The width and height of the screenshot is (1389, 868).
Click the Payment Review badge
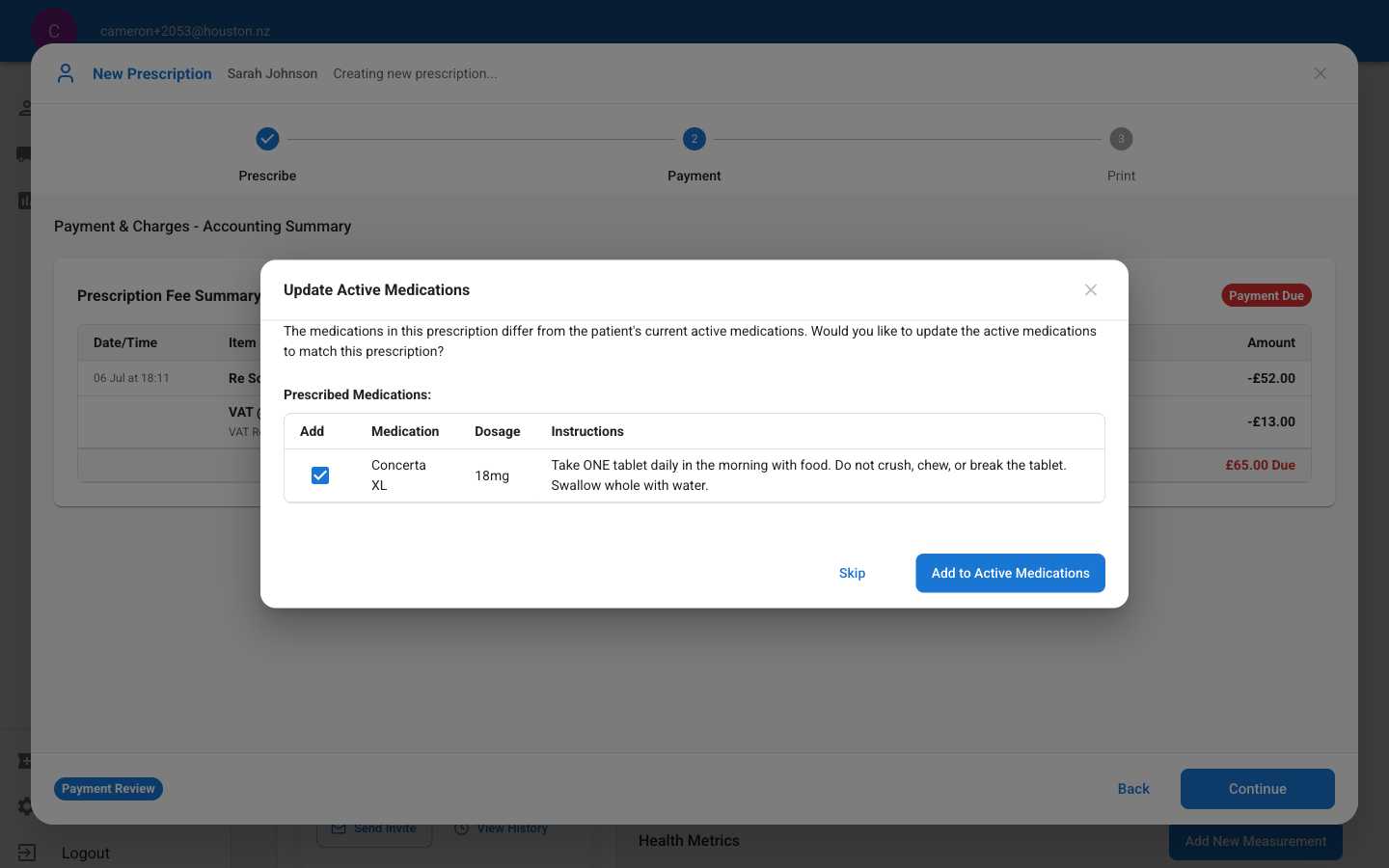tap(108, 789)
